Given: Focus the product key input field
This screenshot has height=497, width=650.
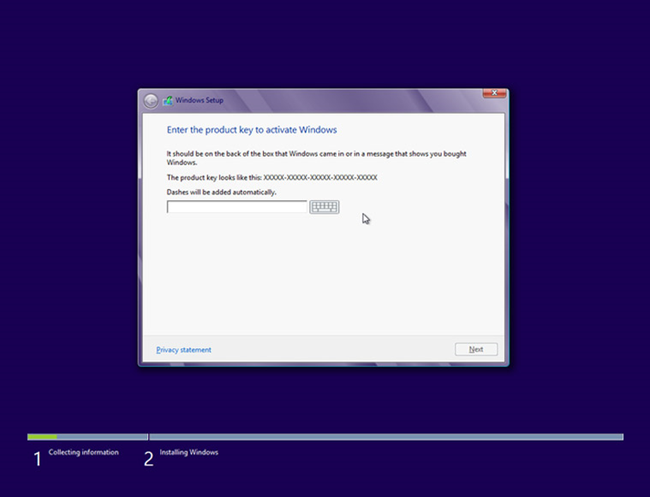Looking at the screenshot, I should coord(237,206).
